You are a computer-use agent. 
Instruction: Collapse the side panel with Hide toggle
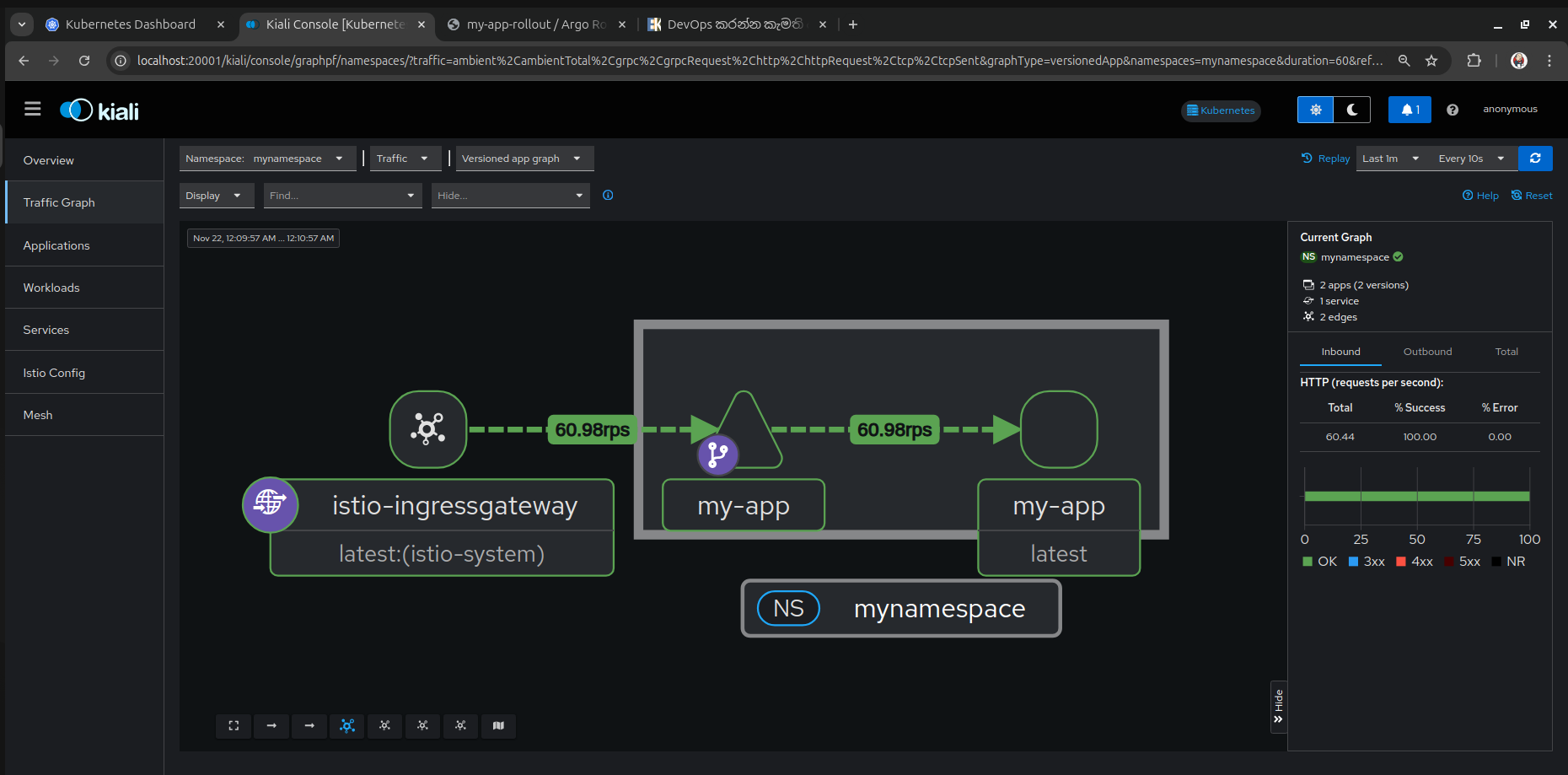pyautogui.click(x=1279, y=707)
